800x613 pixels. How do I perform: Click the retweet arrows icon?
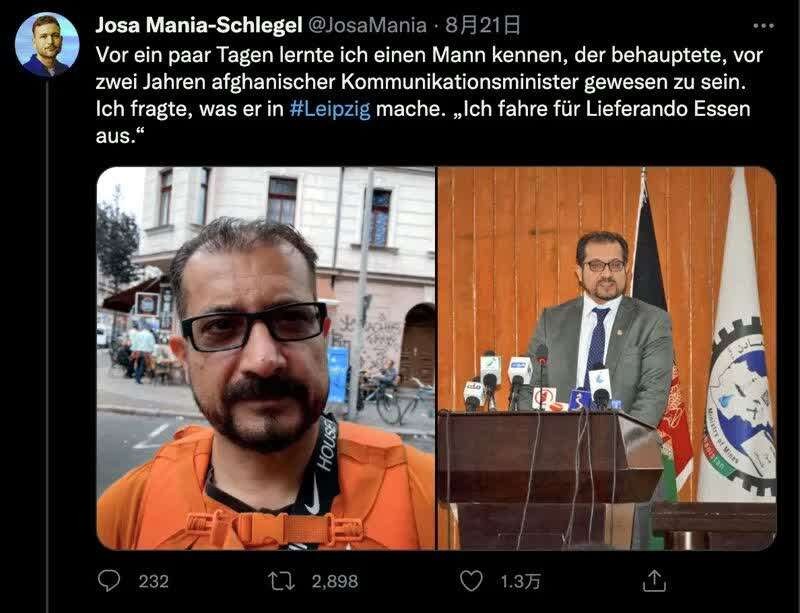point(282,581)
